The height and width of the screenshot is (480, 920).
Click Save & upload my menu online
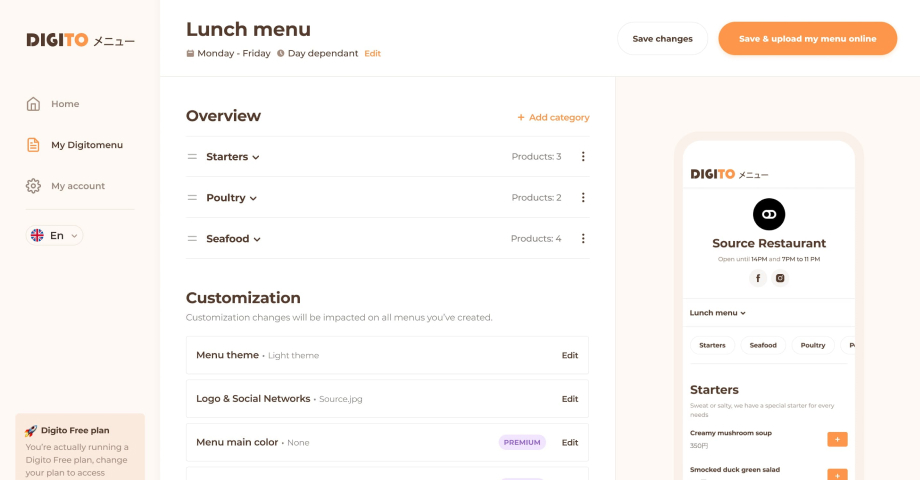(807, 39)
